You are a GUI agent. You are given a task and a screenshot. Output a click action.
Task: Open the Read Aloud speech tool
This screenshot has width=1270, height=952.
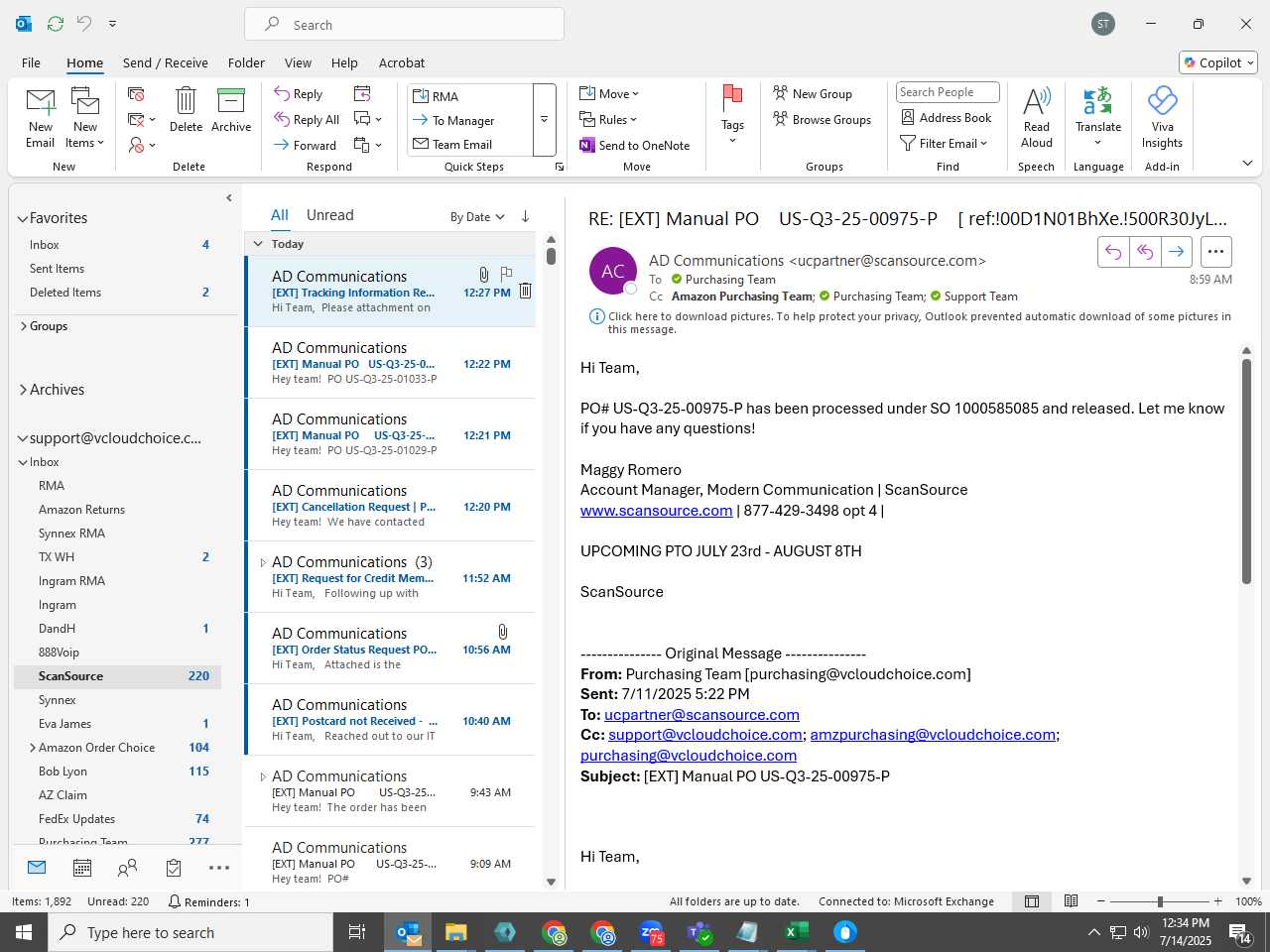click(x=1037, y=117)
